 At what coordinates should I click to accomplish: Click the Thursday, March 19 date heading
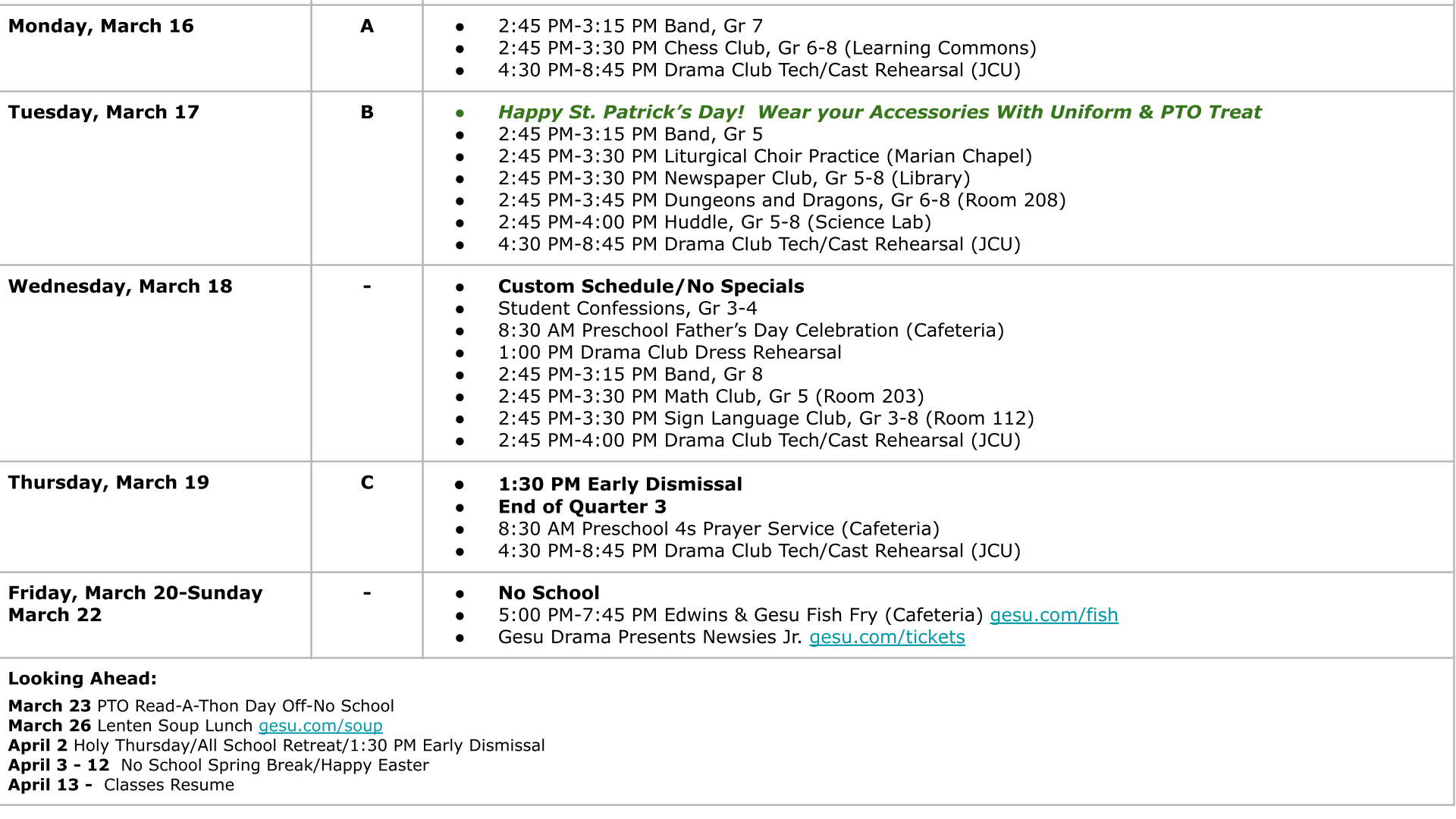(x=108, y=483)
